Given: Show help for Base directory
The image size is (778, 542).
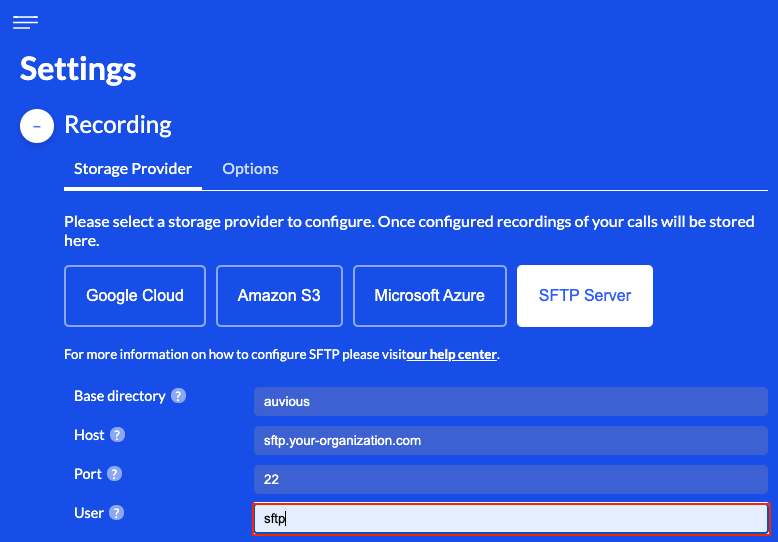Looking at the screenshot, I should [x=178, y=396].
